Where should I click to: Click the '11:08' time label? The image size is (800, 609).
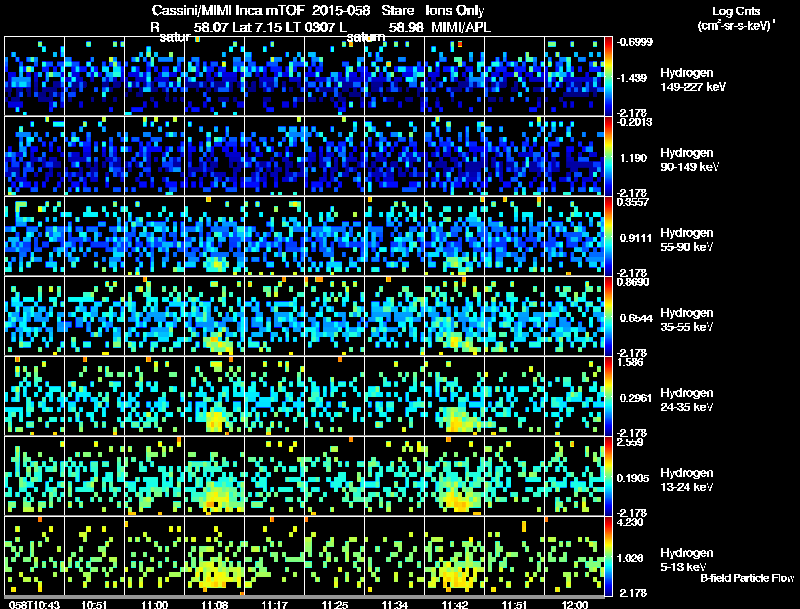(214, 605)
